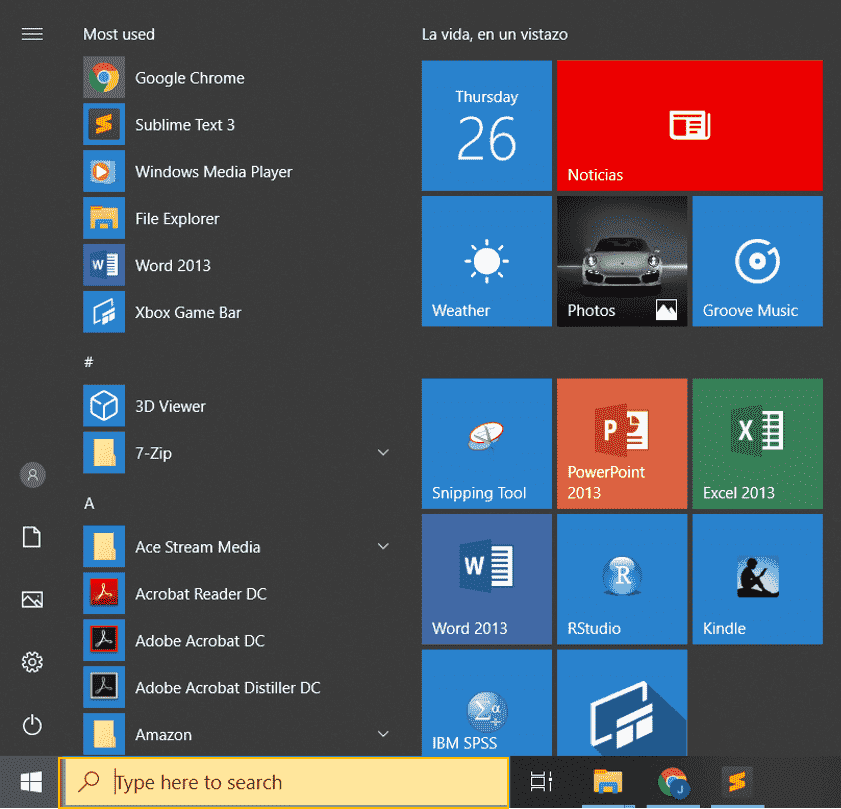
Task: Open the Photos tile with the car image
Action: tap(622, 261)
